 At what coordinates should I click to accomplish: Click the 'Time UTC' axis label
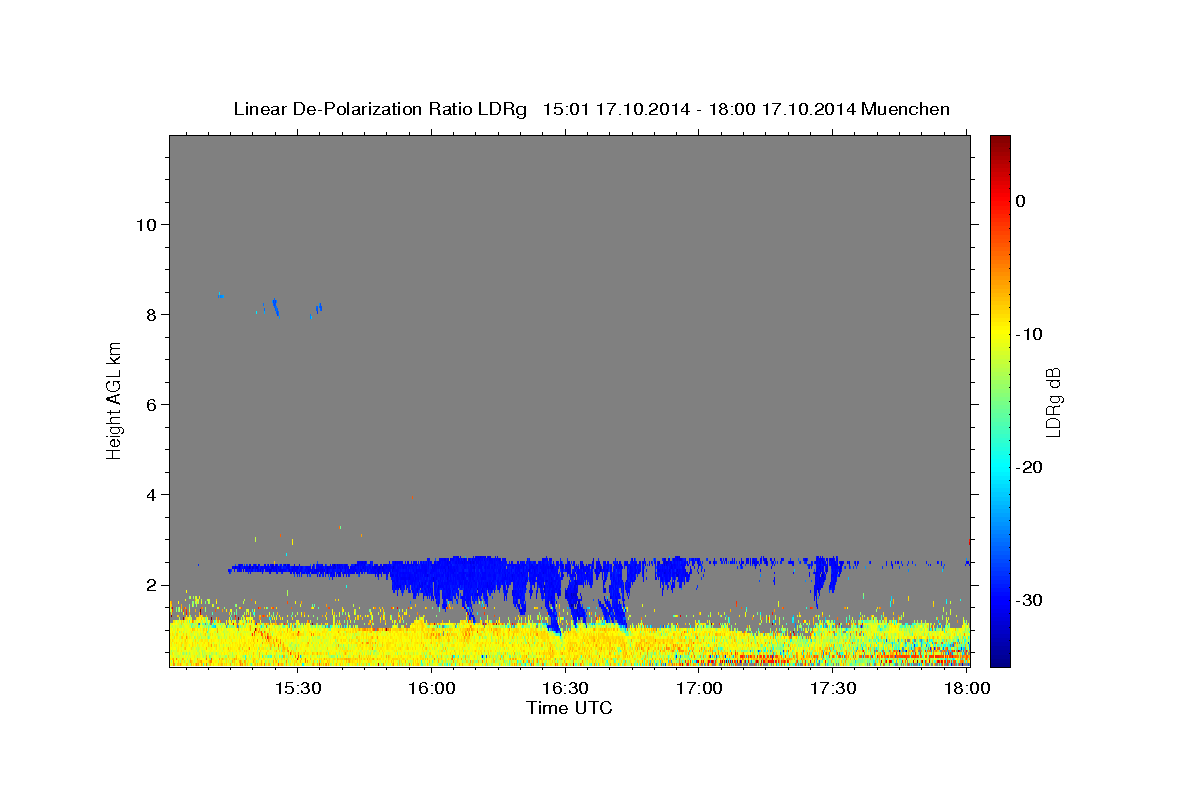click(x=569, y=708)
